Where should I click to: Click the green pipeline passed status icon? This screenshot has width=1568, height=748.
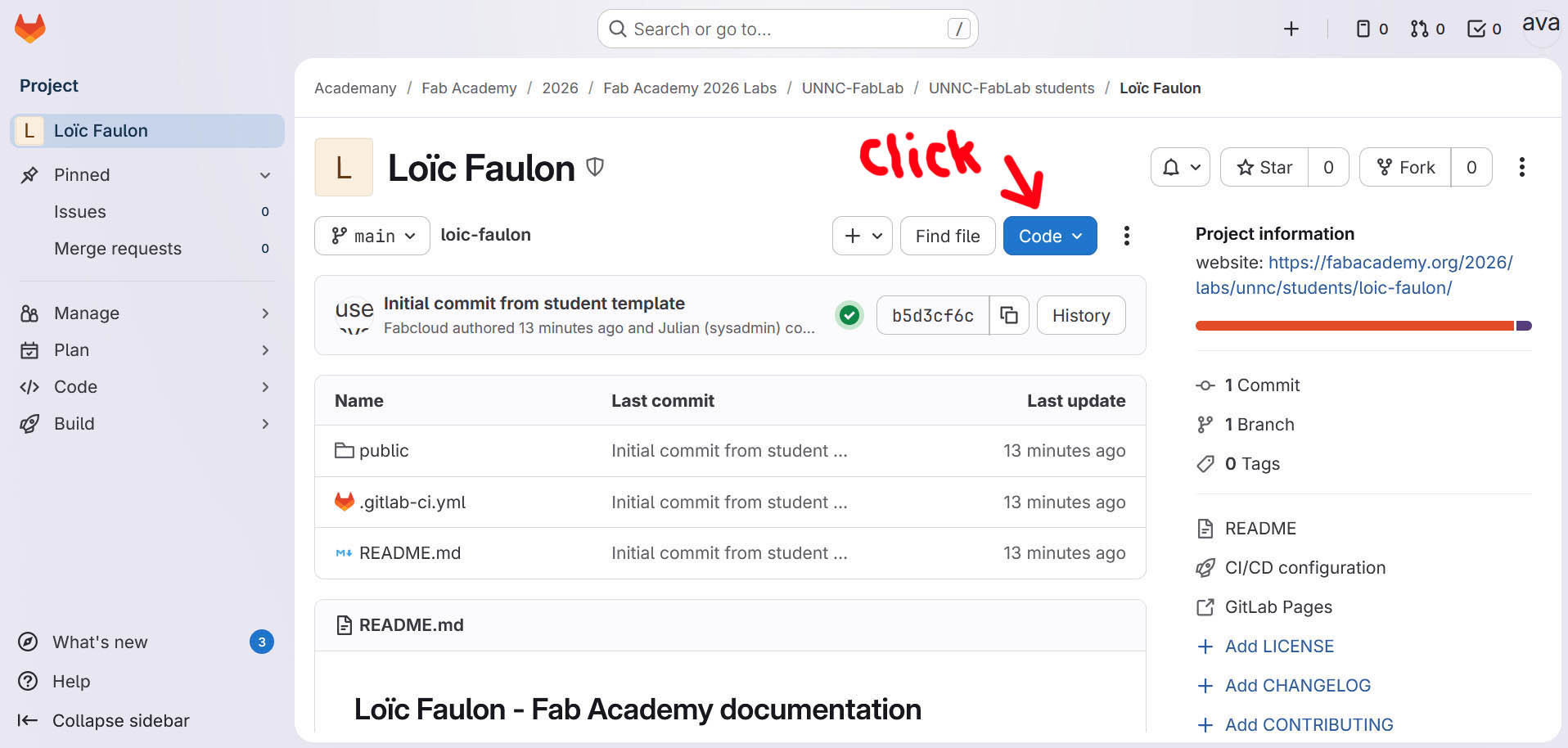pyautogui.click(x=849, y=315)
